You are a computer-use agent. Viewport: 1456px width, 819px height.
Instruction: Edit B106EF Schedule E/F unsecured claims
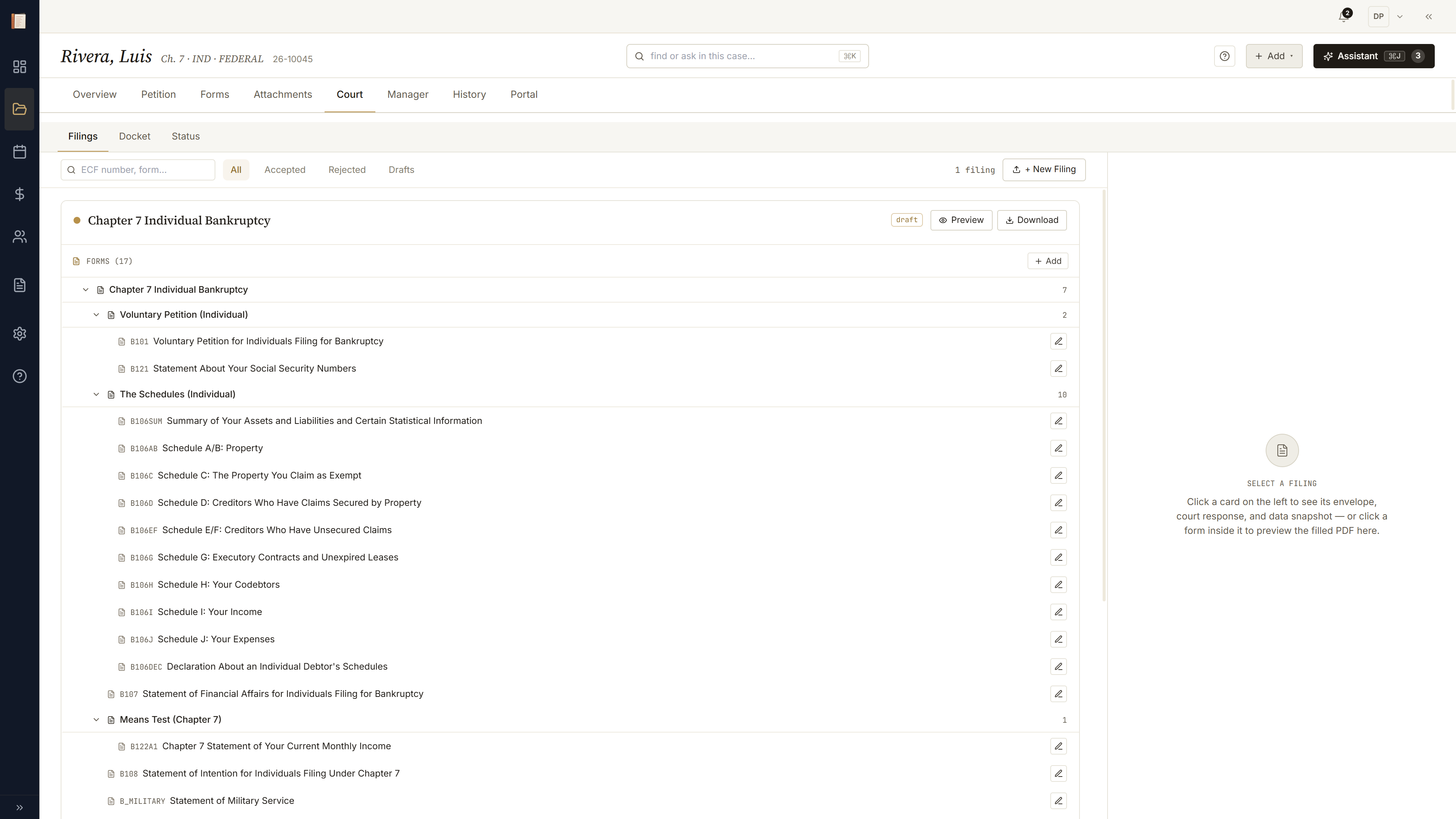[x=1058, y=530]
